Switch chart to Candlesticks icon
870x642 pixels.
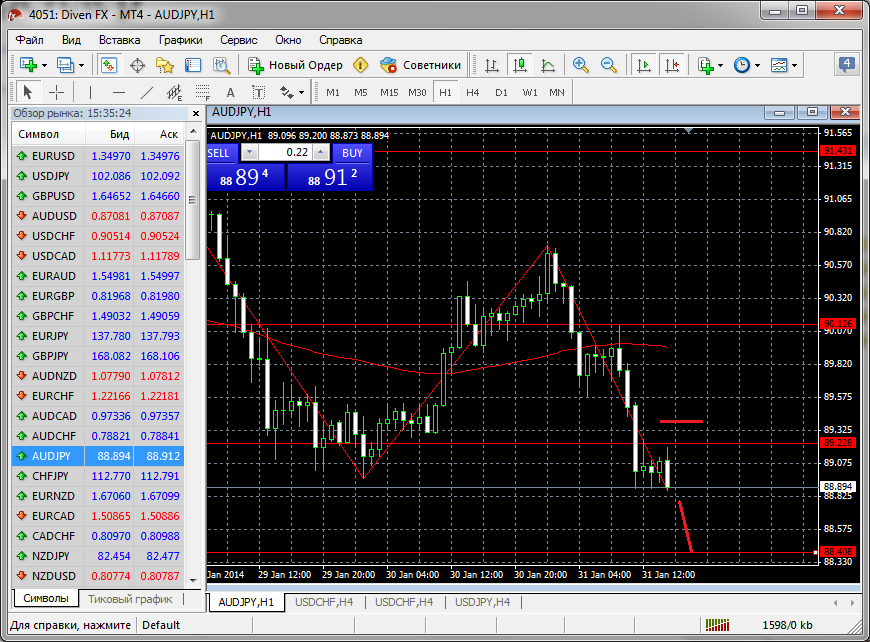pyautogui.click(x=520, y=65)
